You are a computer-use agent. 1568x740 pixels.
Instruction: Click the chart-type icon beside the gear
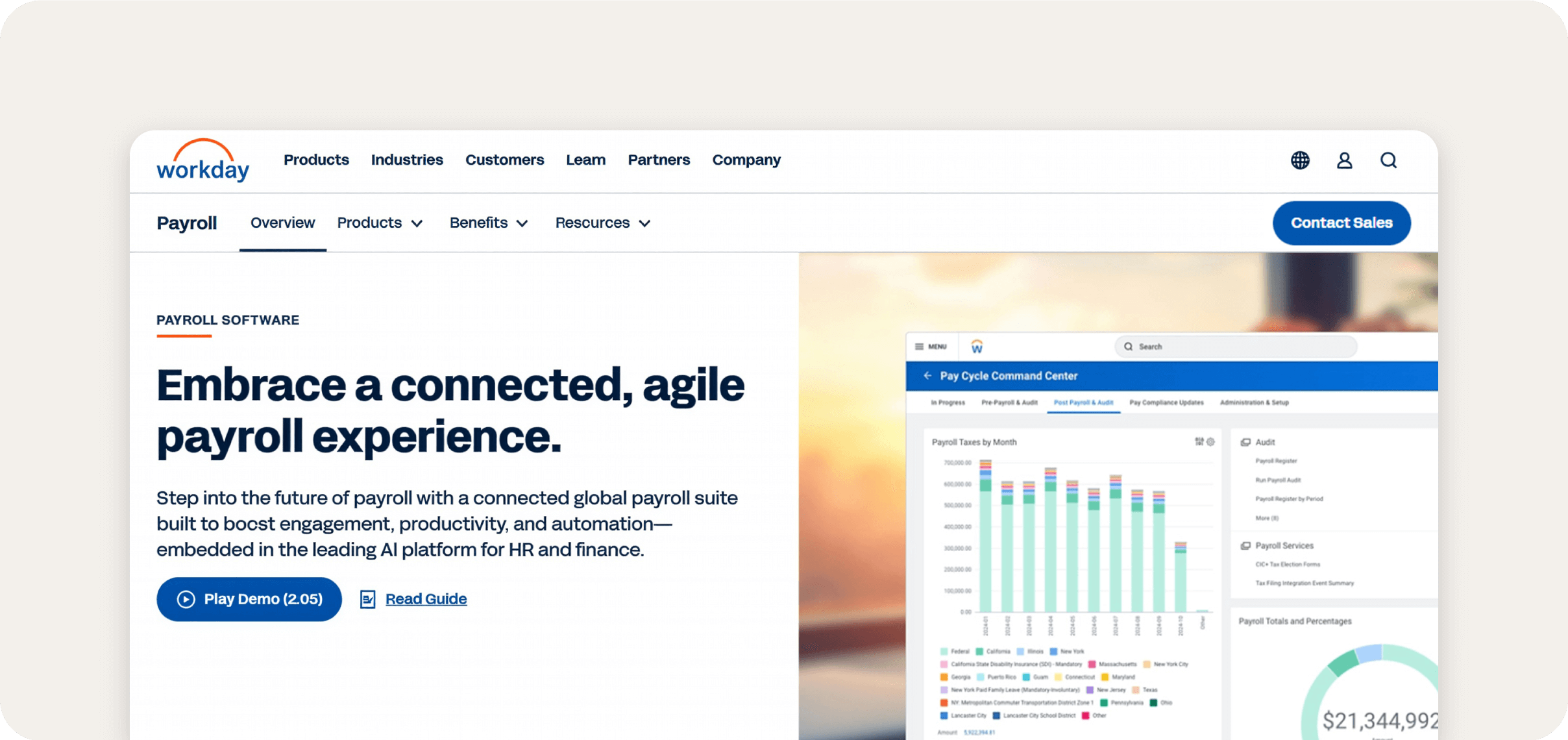click(1199, 442)
